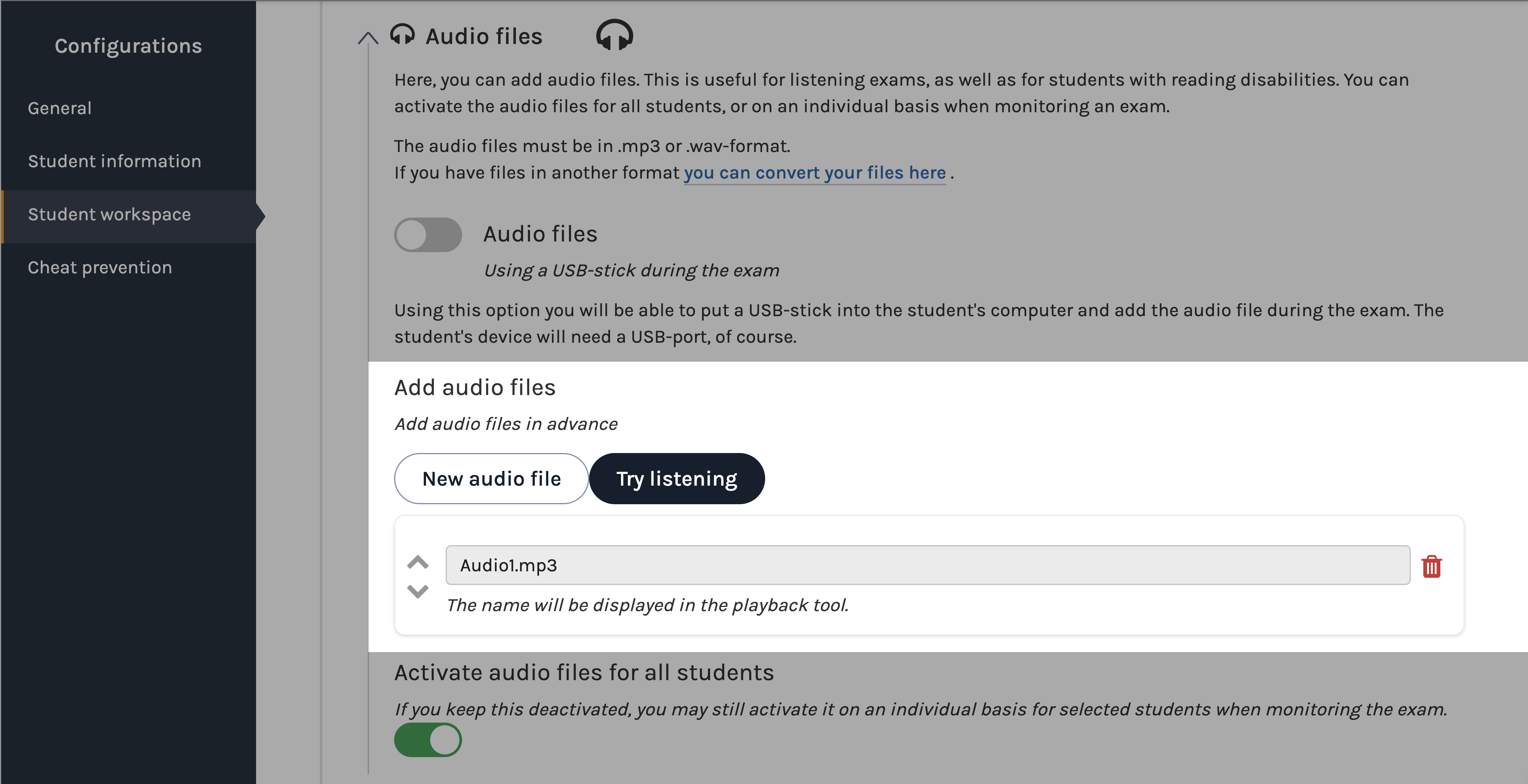The height and width of the screenshot is (784, 1528).
Task: Move Audio1.mp3 up with the up arrow
Action: (418, 562)
